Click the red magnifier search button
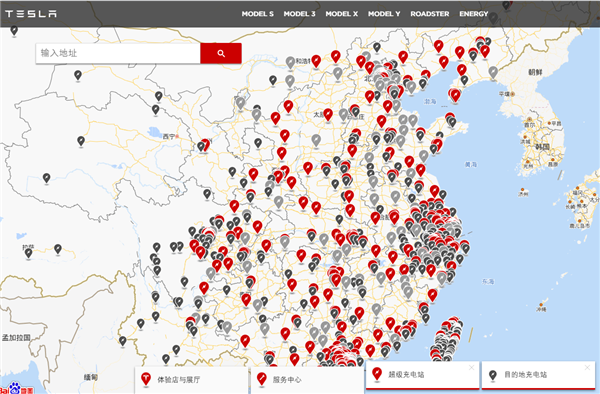This screenshot has height=394, width=600. pyautogui.click(x=221, y=53)
